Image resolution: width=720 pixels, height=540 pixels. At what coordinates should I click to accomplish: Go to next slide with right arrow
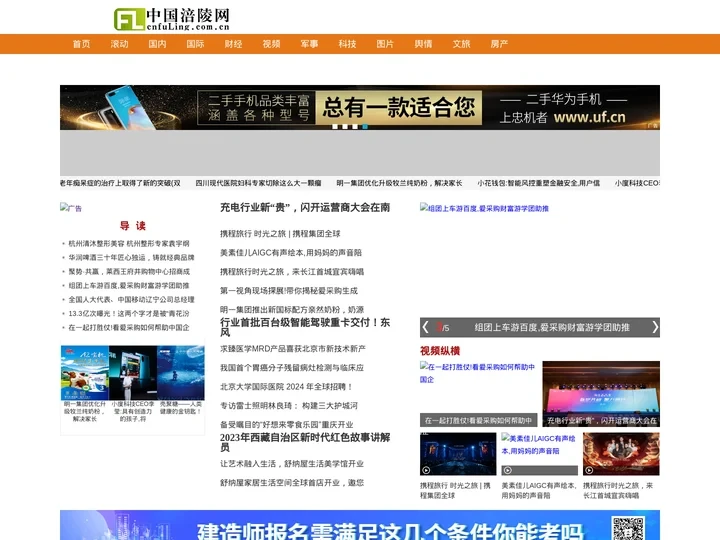(655, 327)
